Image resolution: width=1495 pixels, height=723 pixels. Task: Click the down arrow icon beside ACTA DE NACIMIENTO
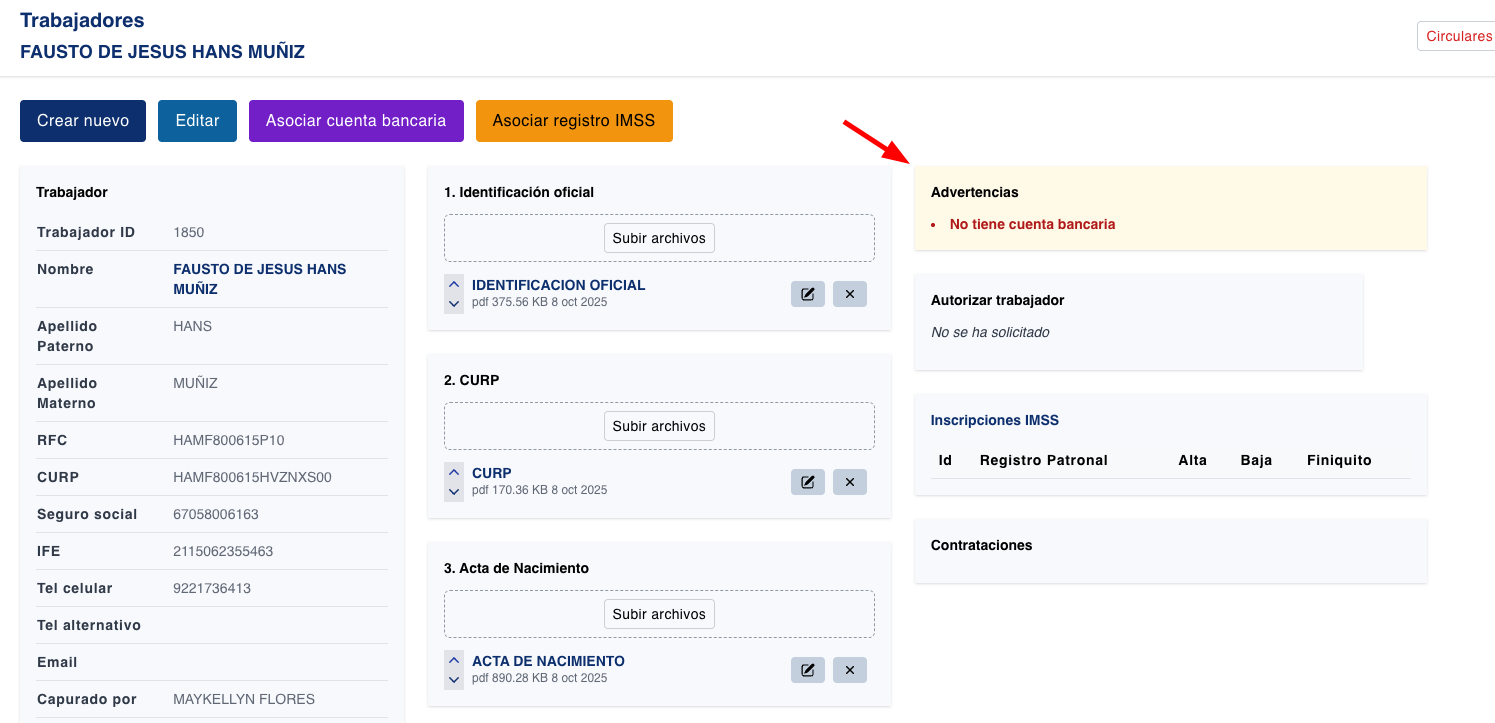(x=454, y=679)
